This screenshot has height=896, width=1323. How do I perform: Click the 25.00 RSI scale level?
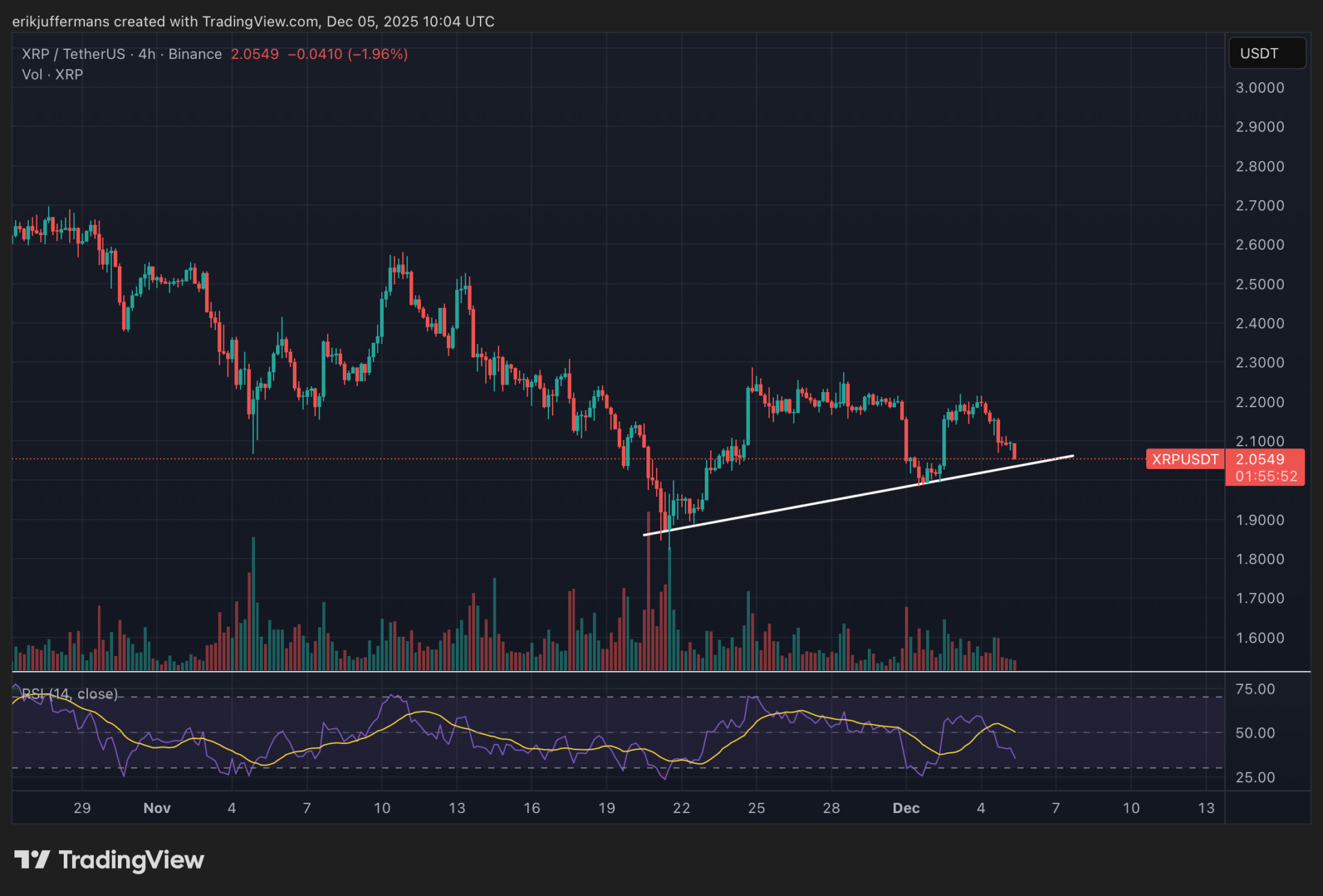pyautogui.click(x=1254, y=777)
